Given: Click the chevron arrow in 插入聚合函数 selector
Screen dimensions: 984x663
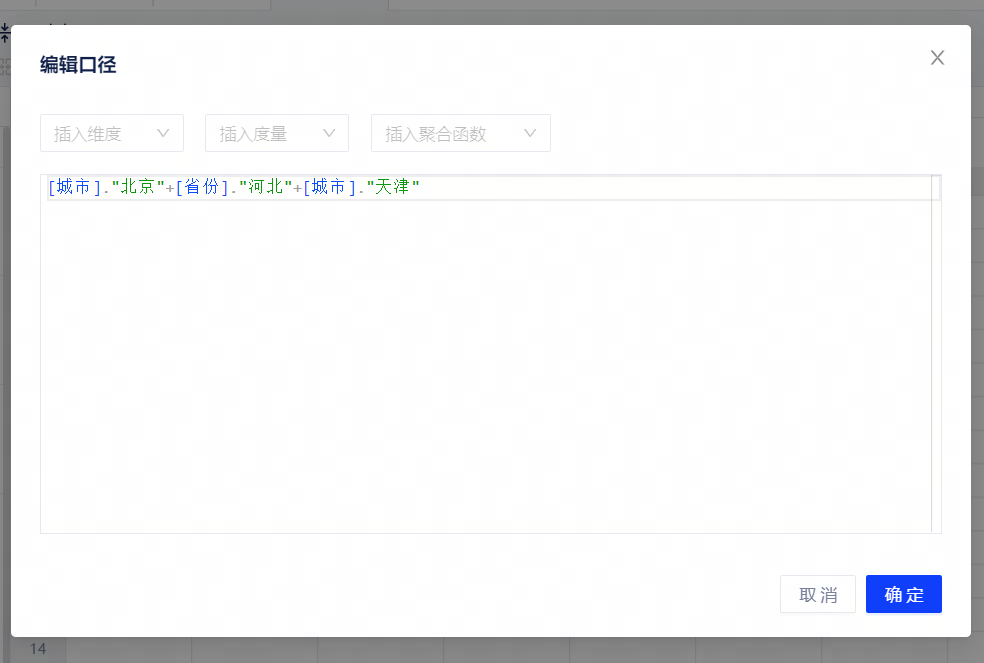Looking at the screenshot, I should point(530,134).
